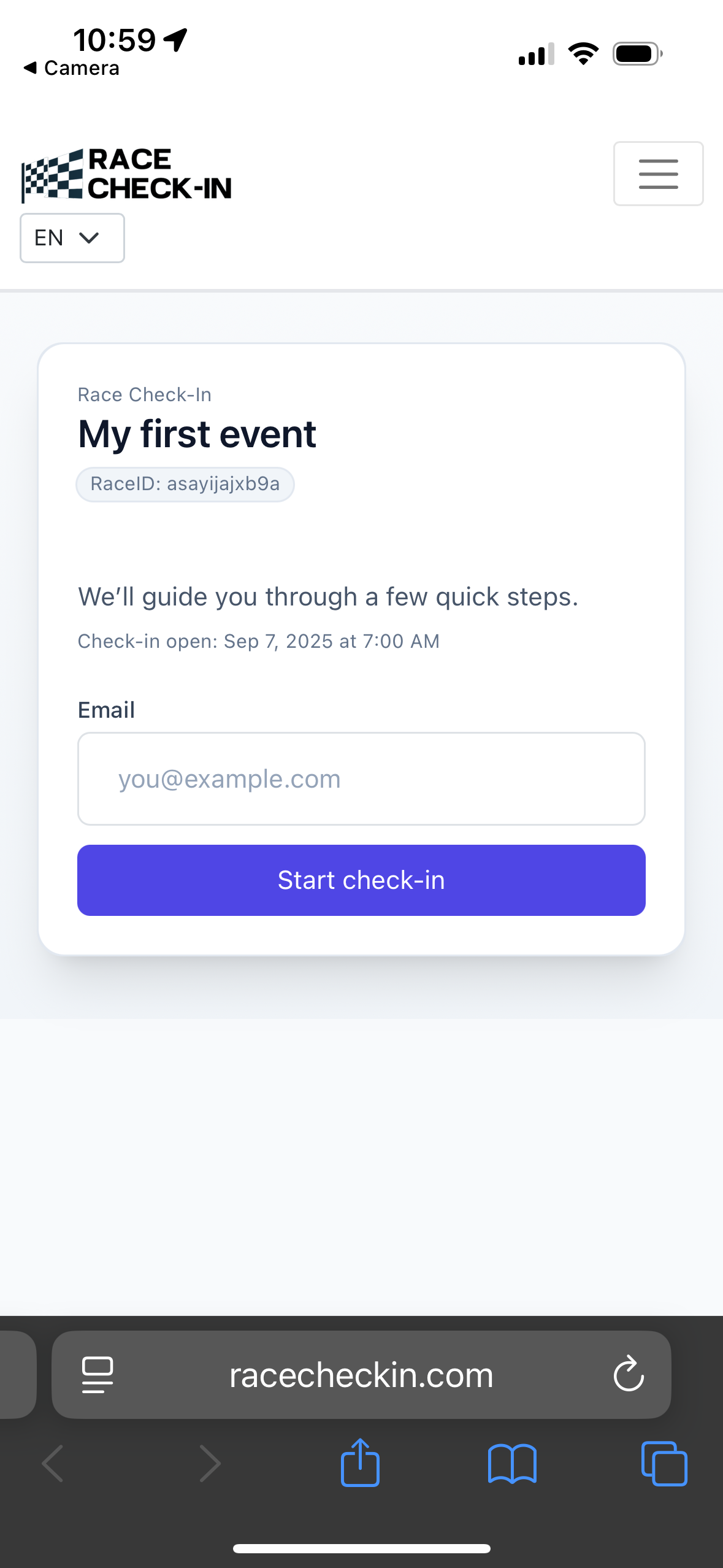Screen dimensions: 723x1568
Task: Open the hamburger navigation menu
Action: pyautogui.click(x=658, y=174)
